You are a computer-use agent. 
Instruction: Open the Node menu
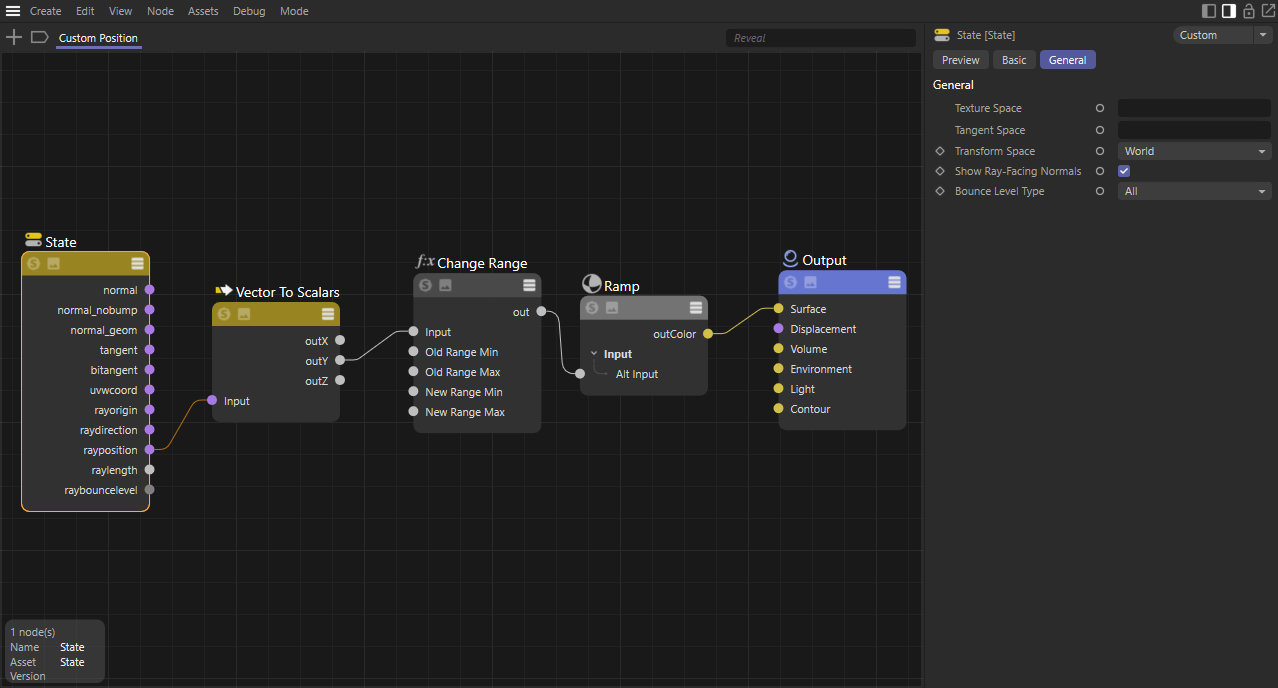click(x=160, y=11)
